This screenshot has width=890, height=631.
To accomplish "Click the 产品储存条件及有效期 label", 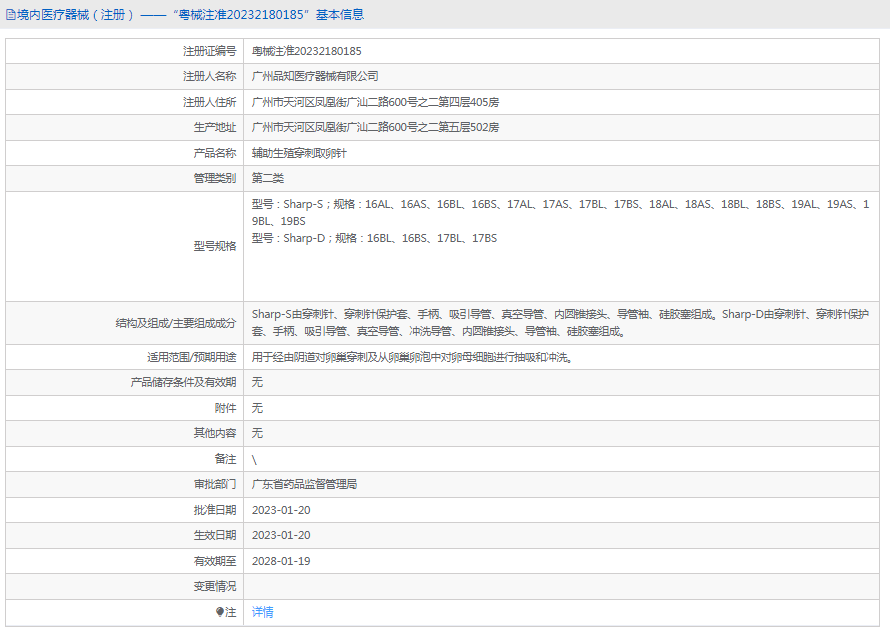I will [183, 382].
